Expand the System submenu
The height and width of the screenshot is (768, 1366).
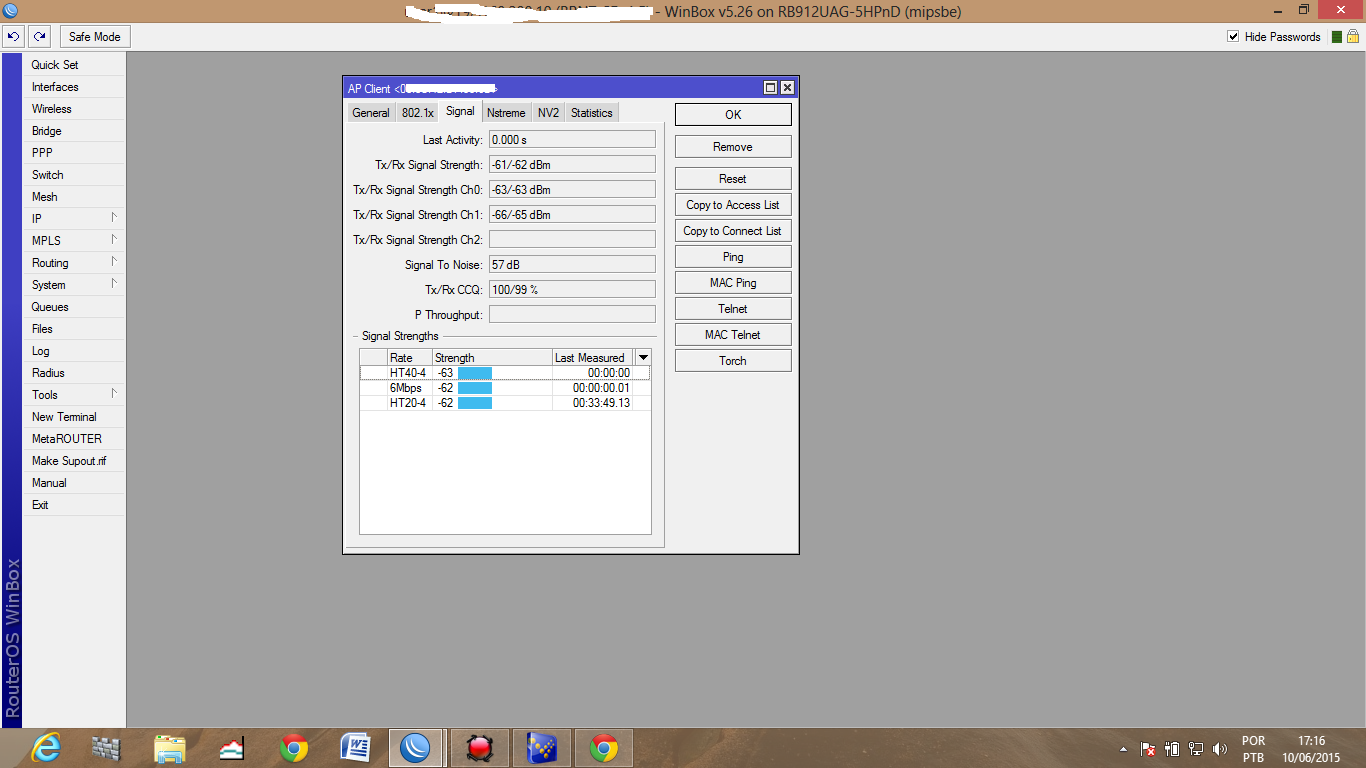75,285
